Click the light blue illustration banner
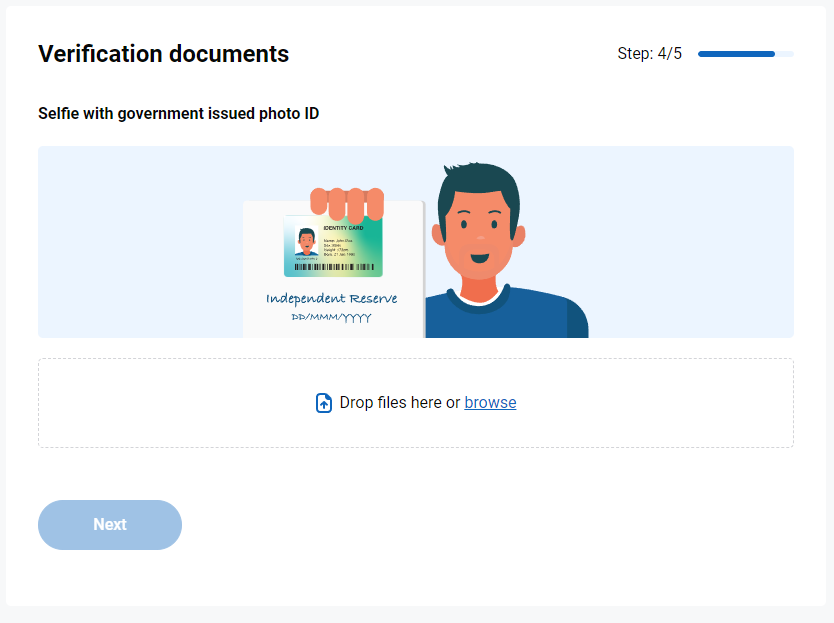The height and width of the screenshot is (623, 834). tap(130, 242)
